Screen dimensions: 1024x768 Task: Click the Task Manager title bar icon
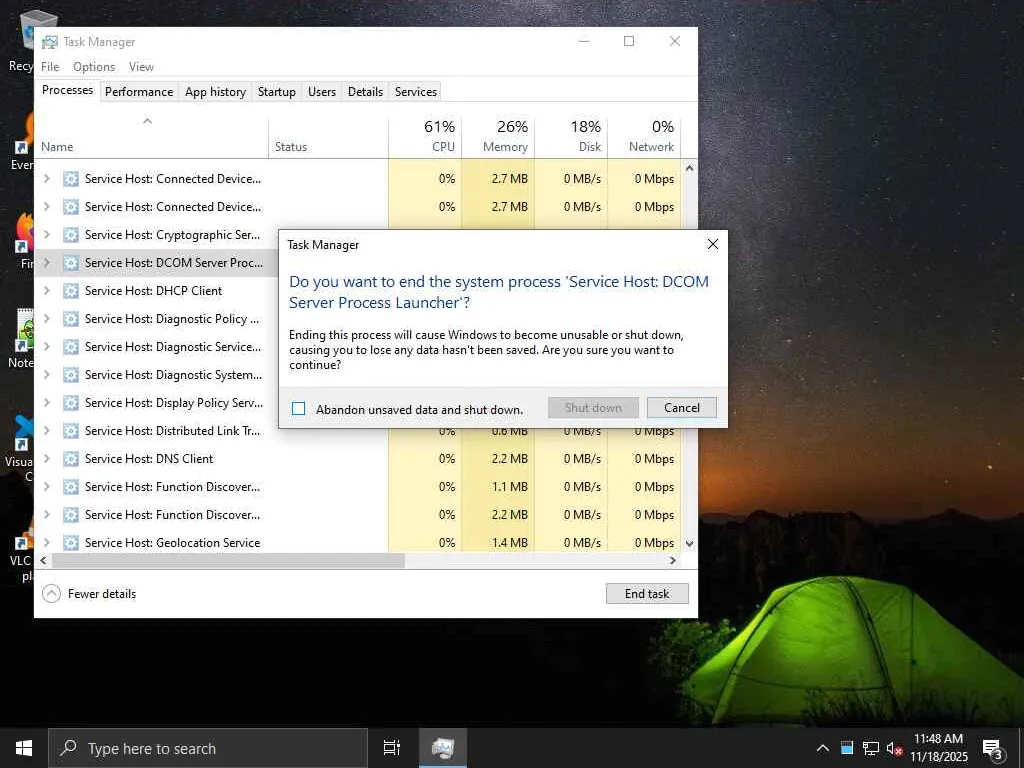(x=50, y=42)
